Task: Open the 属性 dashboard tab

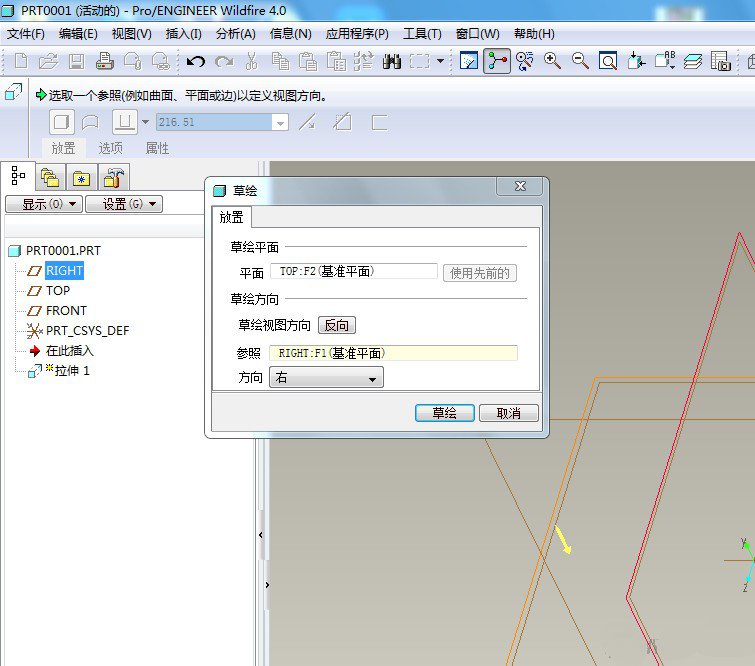Action: [x=157, y=148]
